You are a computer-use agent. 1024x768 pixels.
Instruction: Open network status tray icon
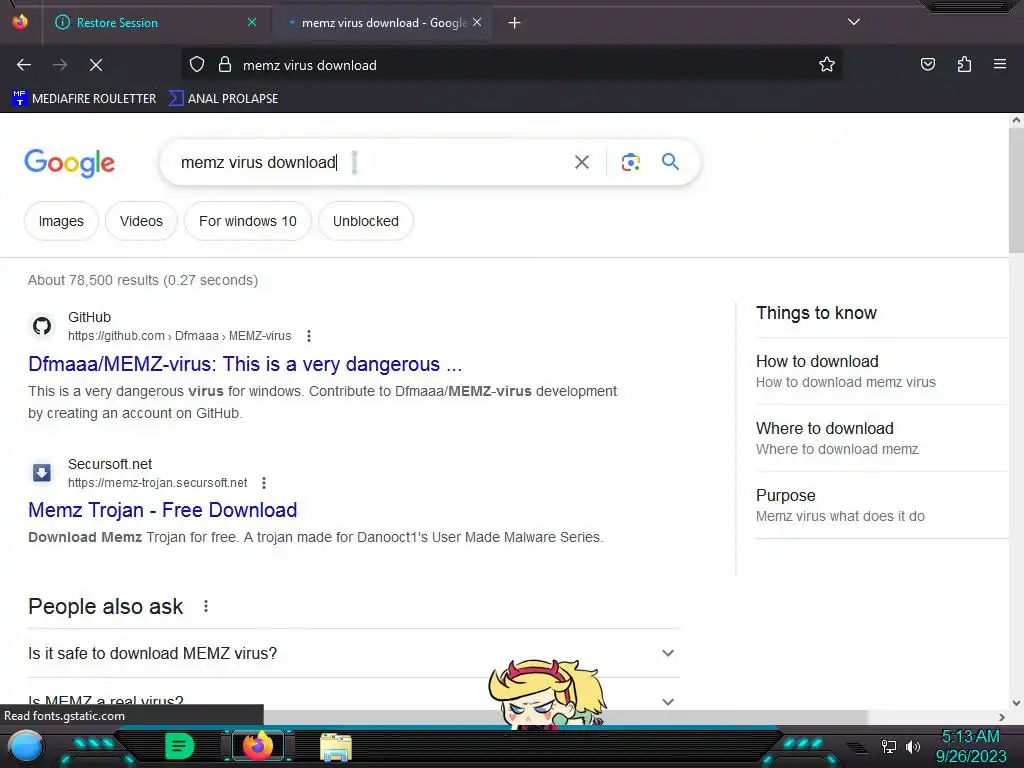point(888,746)
